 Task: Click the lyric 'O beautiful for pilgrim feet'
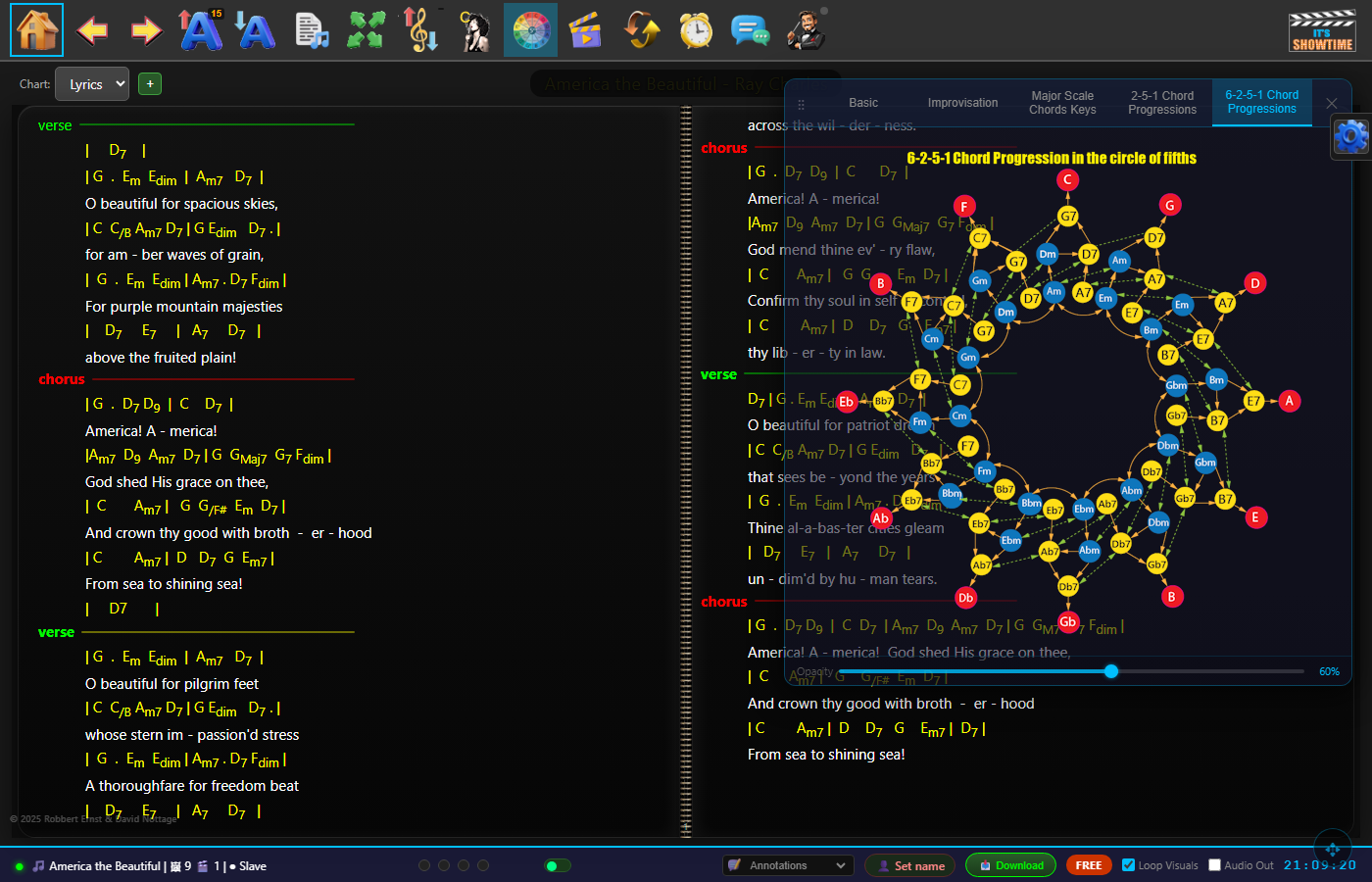coord(172,684)
